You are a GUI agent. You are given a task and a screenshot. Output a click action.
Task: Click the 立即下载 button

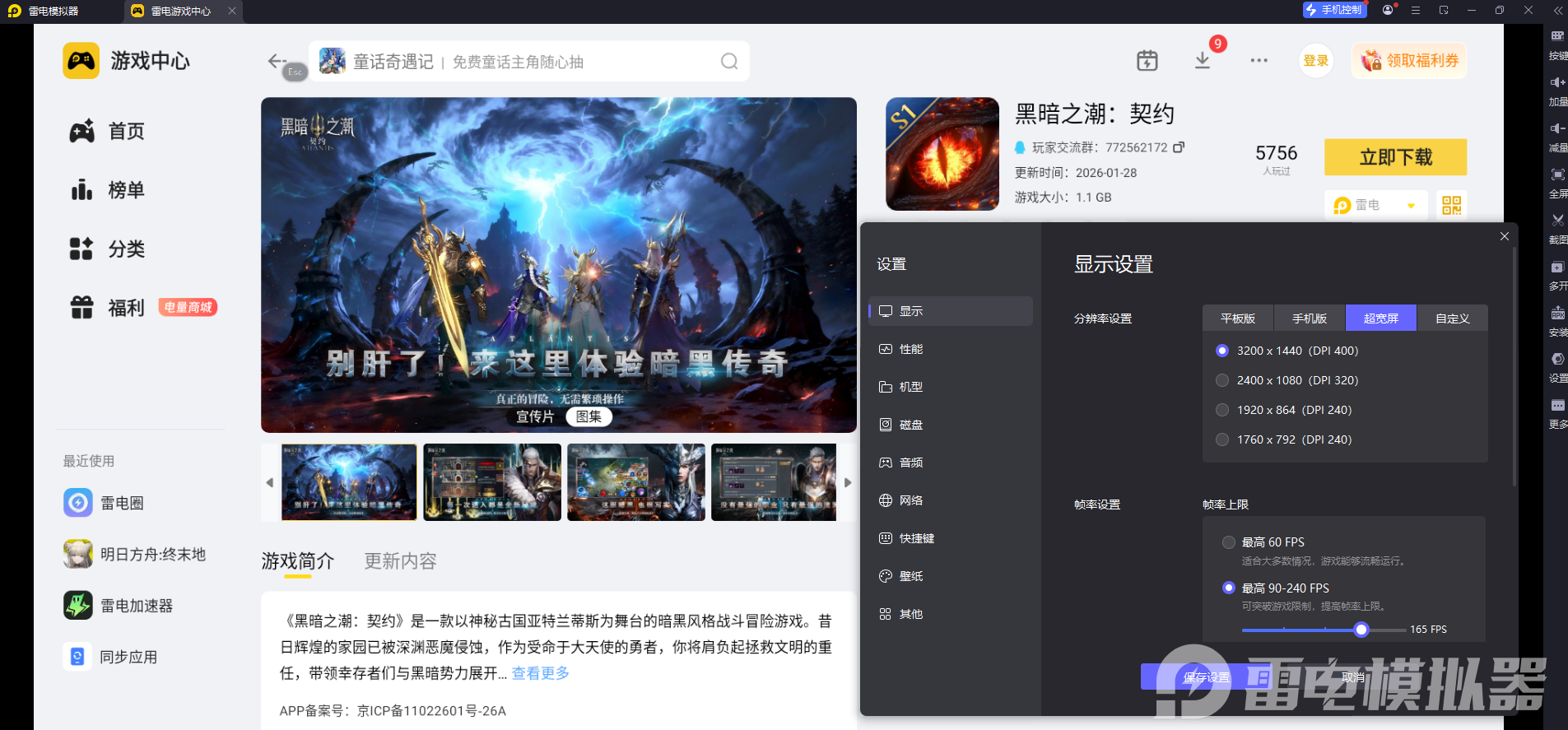(x=1395, y=157)
